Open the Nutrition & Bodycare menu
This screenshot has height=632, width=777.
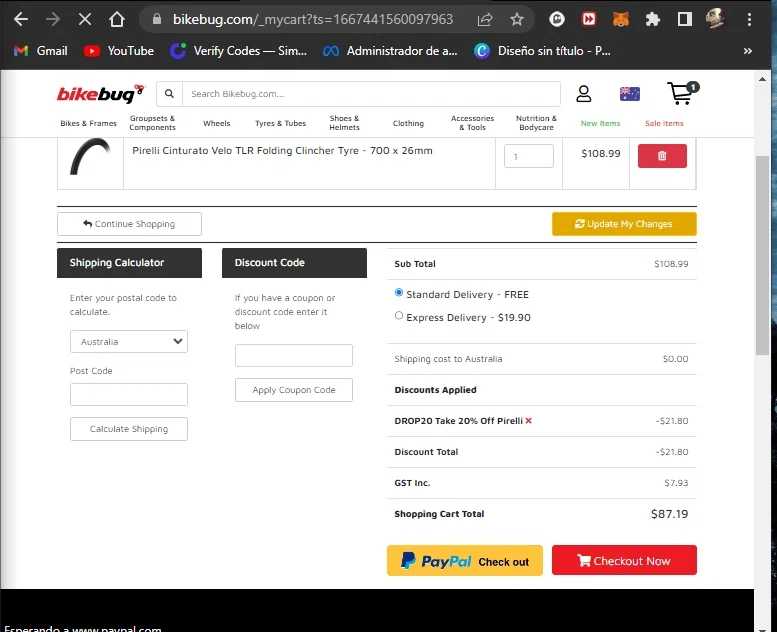point(536,123)
